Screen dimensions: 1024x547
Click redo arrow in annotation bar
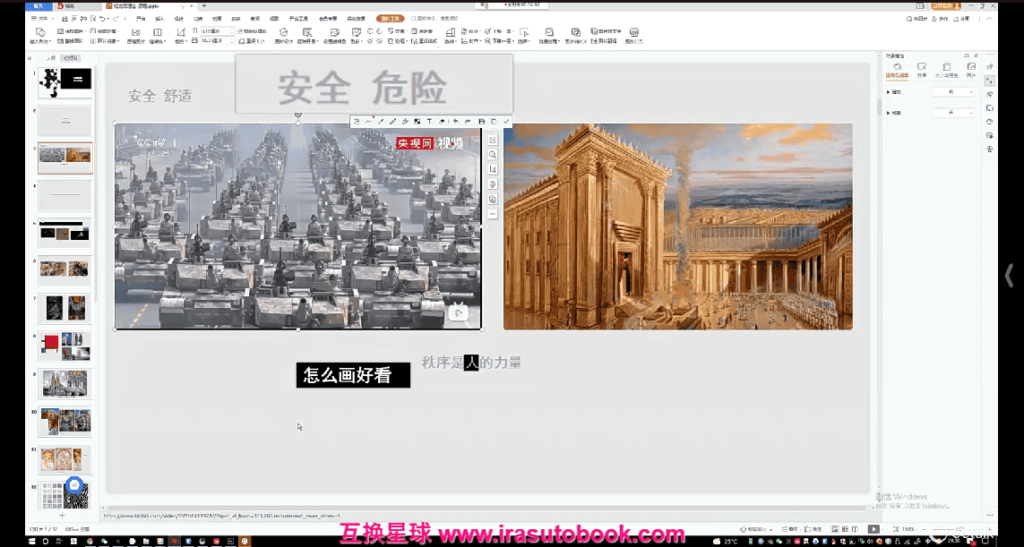point(468,121)
